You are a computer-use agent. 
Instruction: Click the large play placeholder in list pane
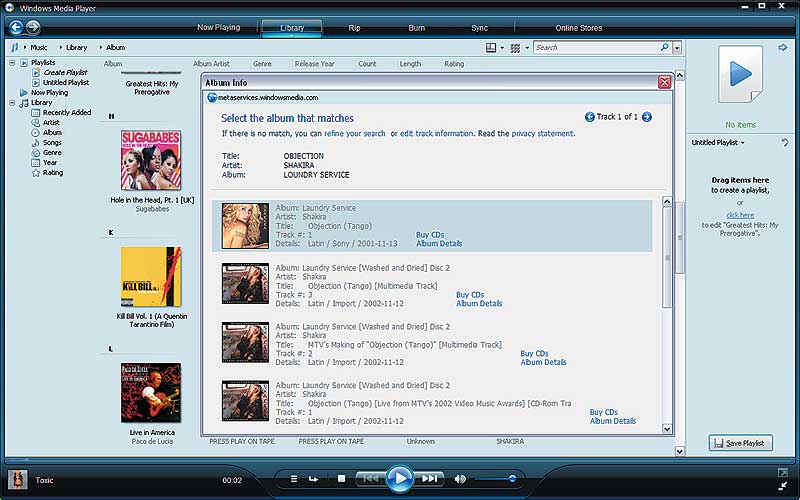tap(740, 74)
